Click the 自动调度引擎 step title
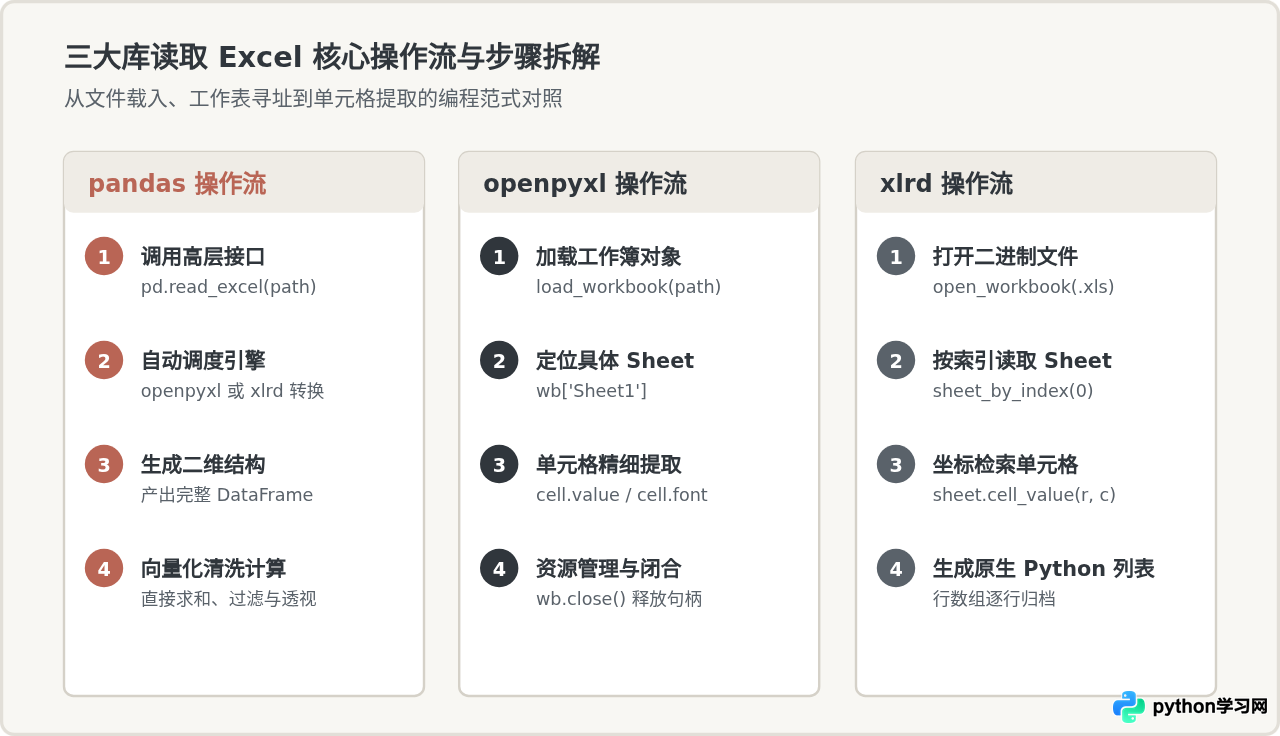Viewport: 1280px width, 736px height. (203, 361)
